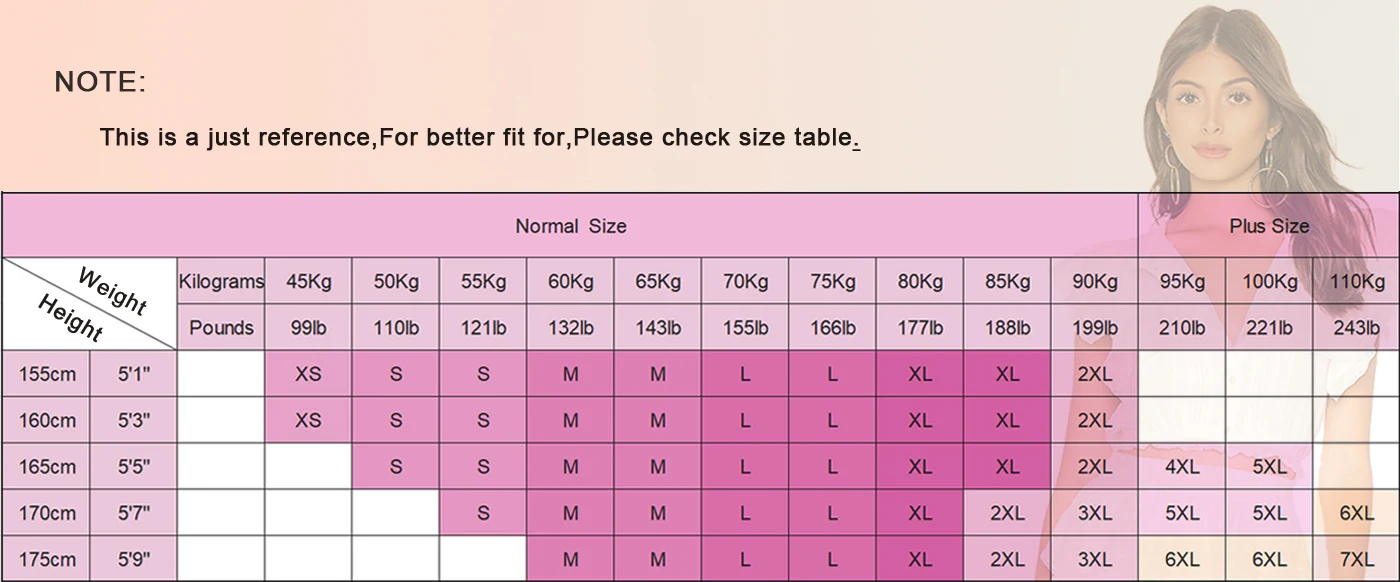Select the 155cm height row label
The image size is (1400, 582).
point(47,374)
